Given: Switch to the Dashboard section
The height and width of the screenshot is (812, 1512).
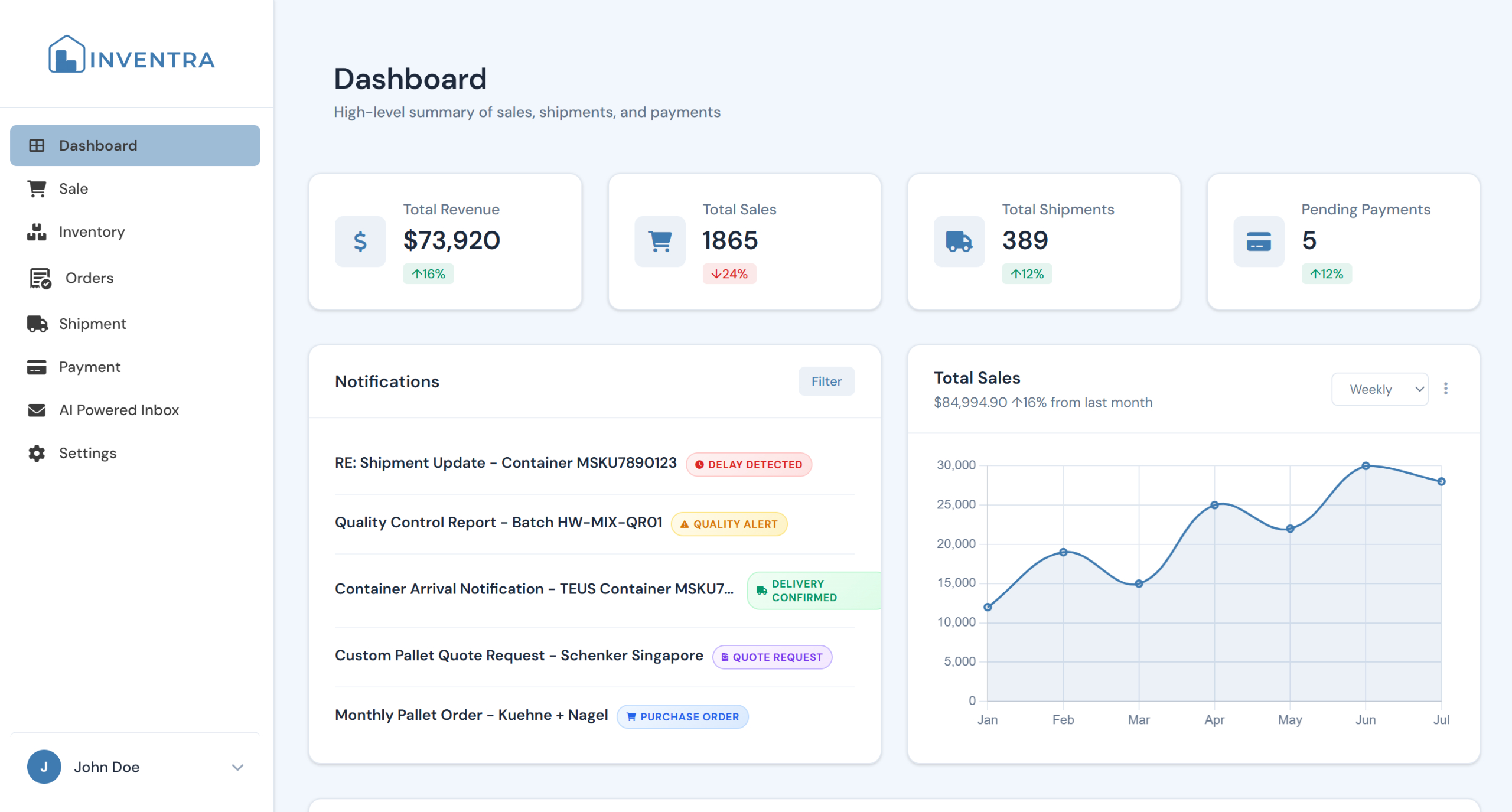Looking at the screenshot, I should click(98, 145).
